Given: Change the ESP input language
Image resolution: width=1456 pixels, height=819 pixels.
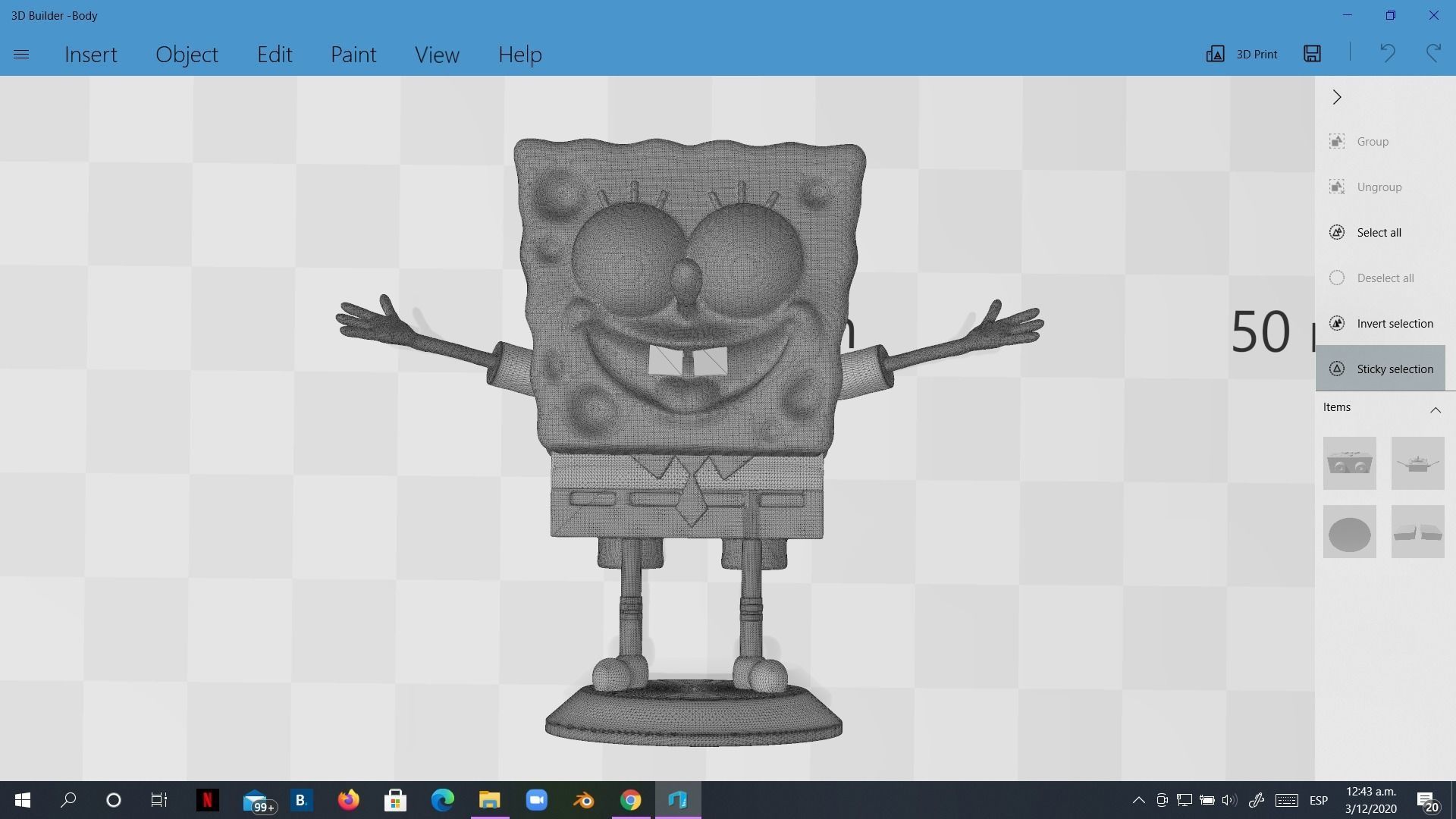Looking at the screenshot, I should click(1319, 800).
